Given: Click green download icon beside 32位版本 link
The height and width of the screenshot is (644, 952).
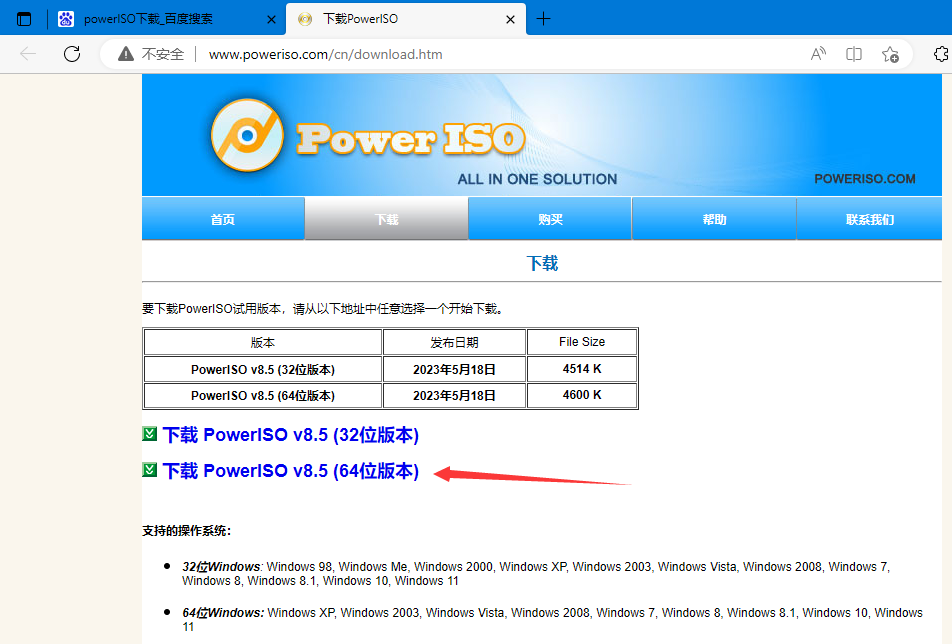Looking at the screenshot, I should (x=150, y=435).
